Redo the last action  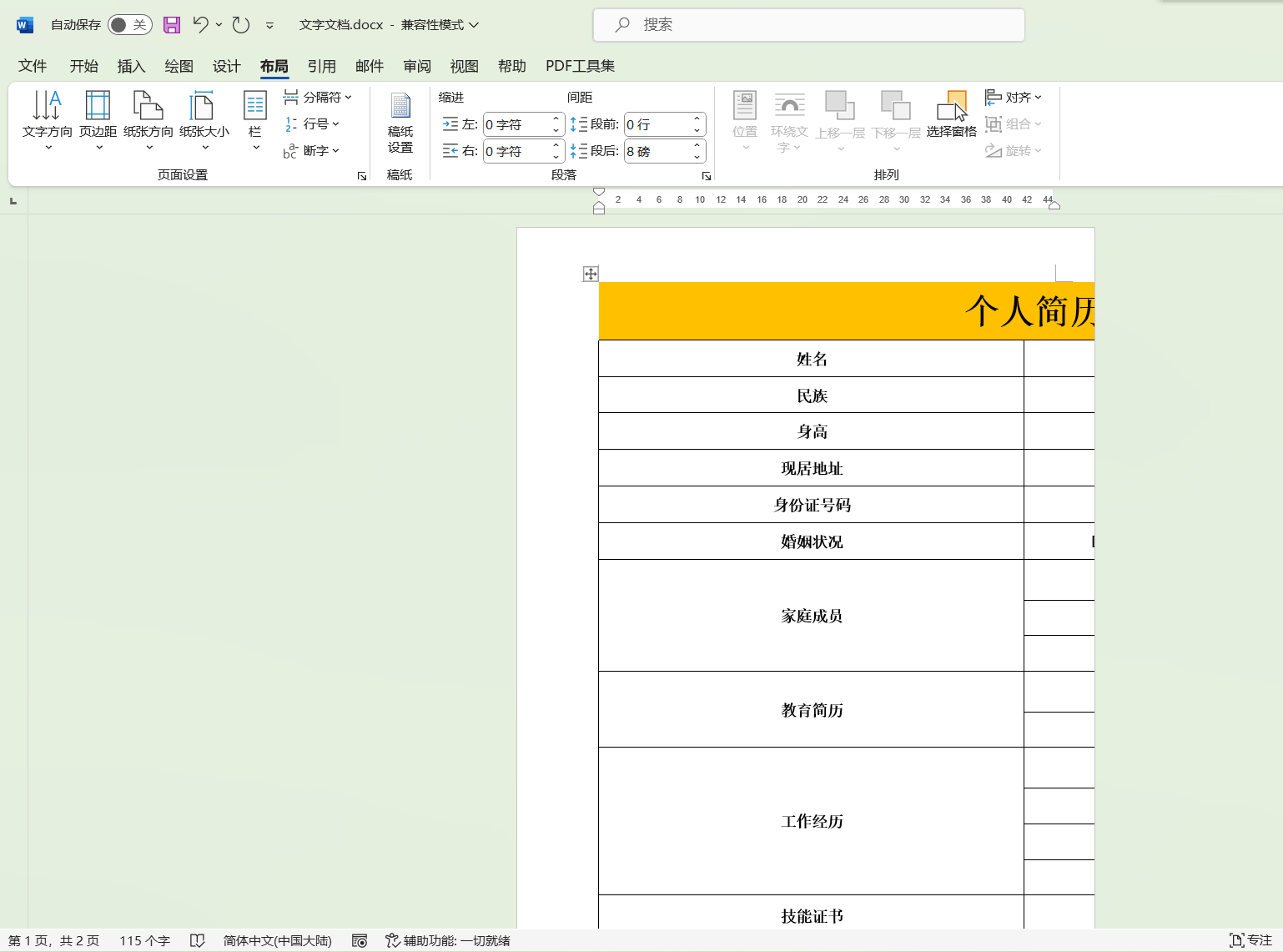241,25
